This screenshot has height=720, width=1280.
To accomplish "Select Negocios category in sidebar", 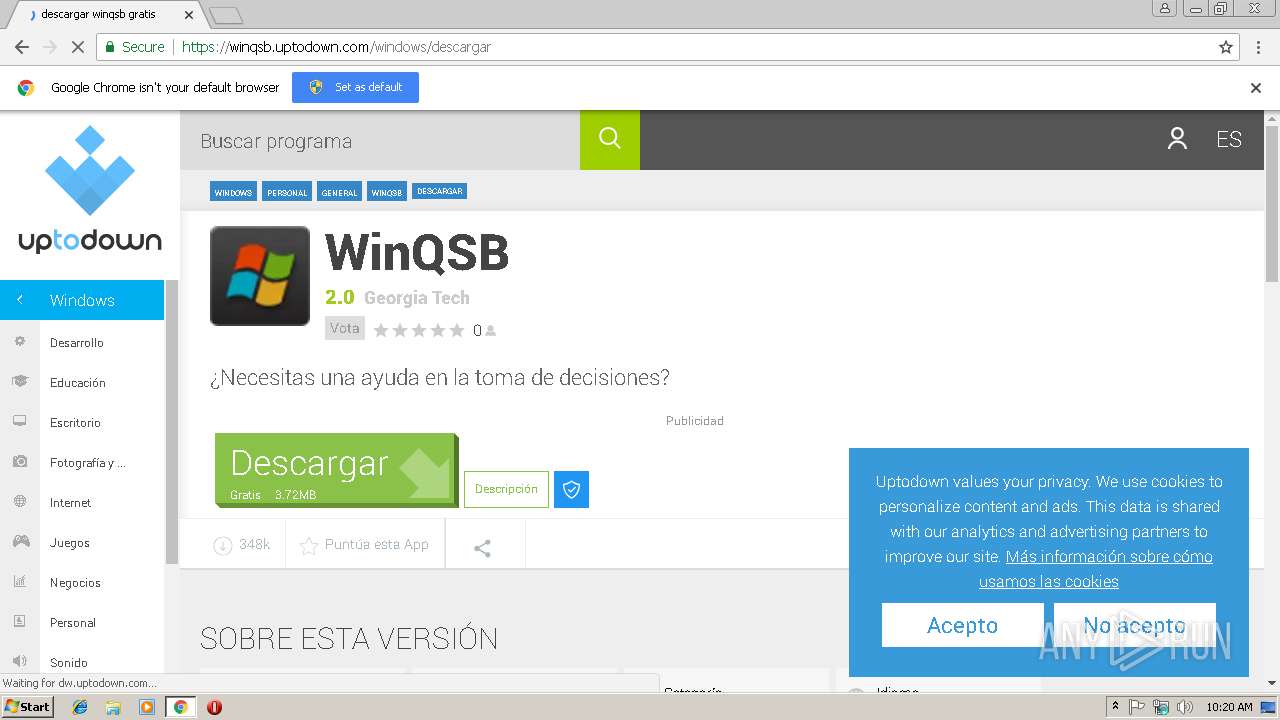I will pos(75,582).
